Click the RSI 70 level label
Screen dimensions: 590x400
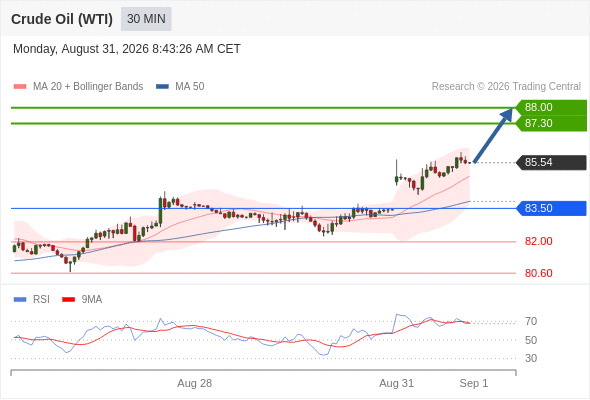coord(531,321)
